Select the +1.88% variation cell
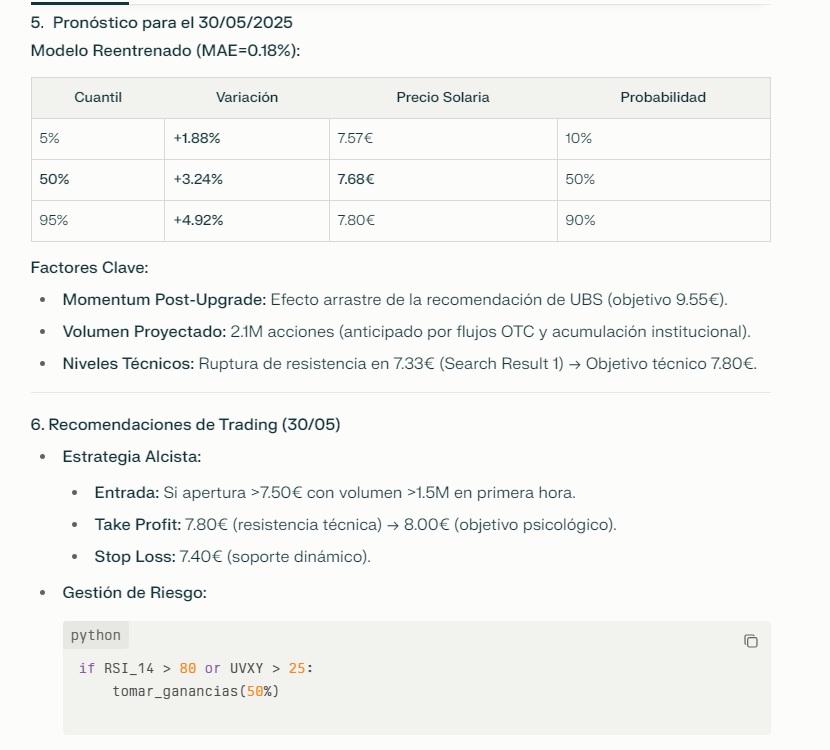This screenshot has width=830, height=750. pyautogui.click(x=247, y=139)
